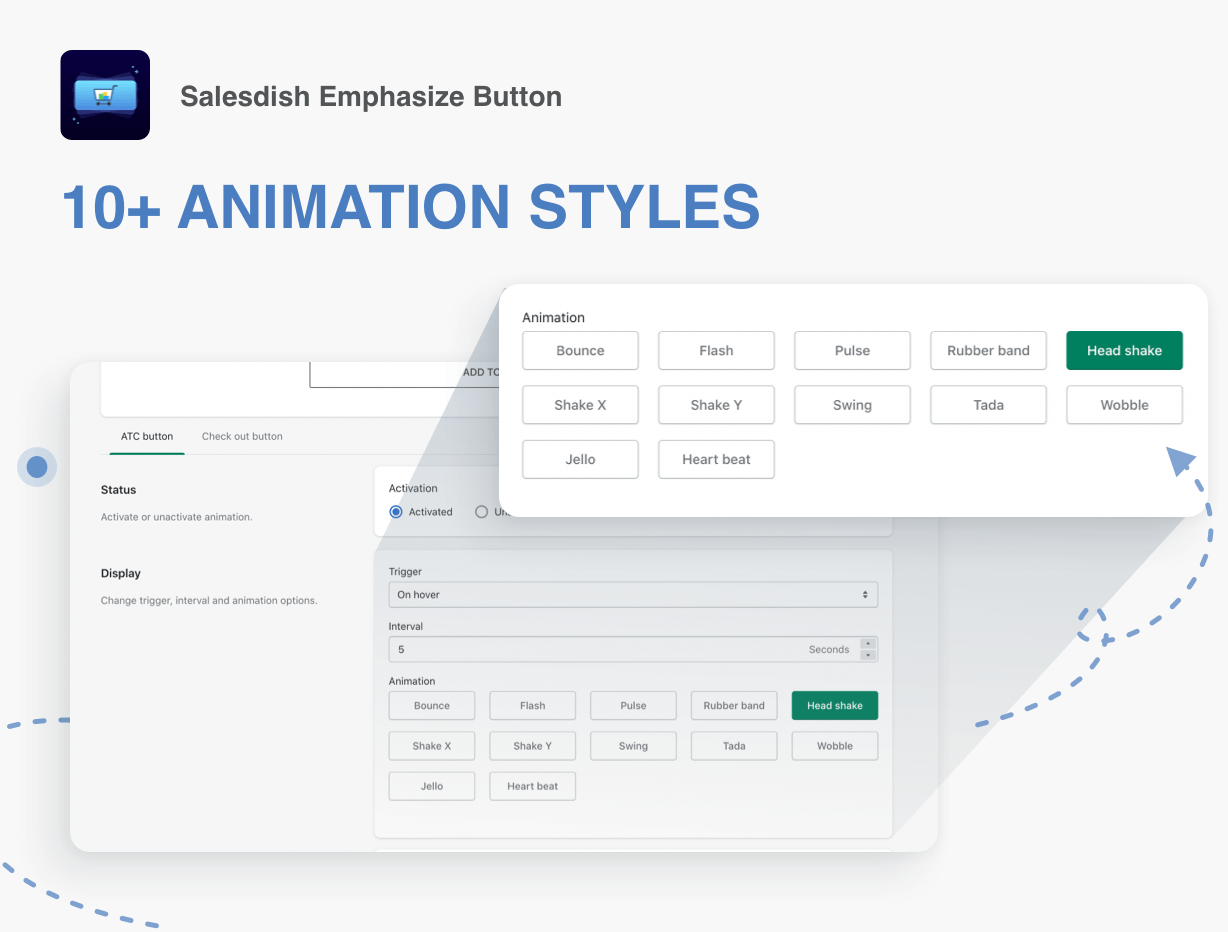Pick Bounce in the settings panel Animation list

point(432,706)
